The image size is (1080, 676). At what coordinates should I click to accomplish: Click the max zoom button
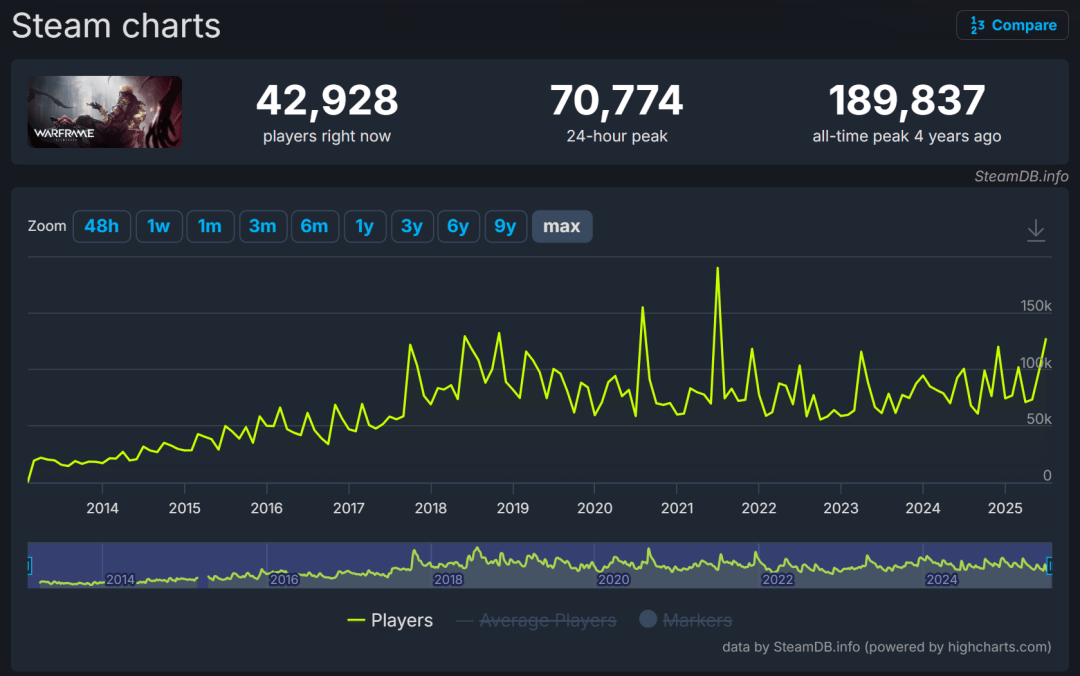click(561, 226)
